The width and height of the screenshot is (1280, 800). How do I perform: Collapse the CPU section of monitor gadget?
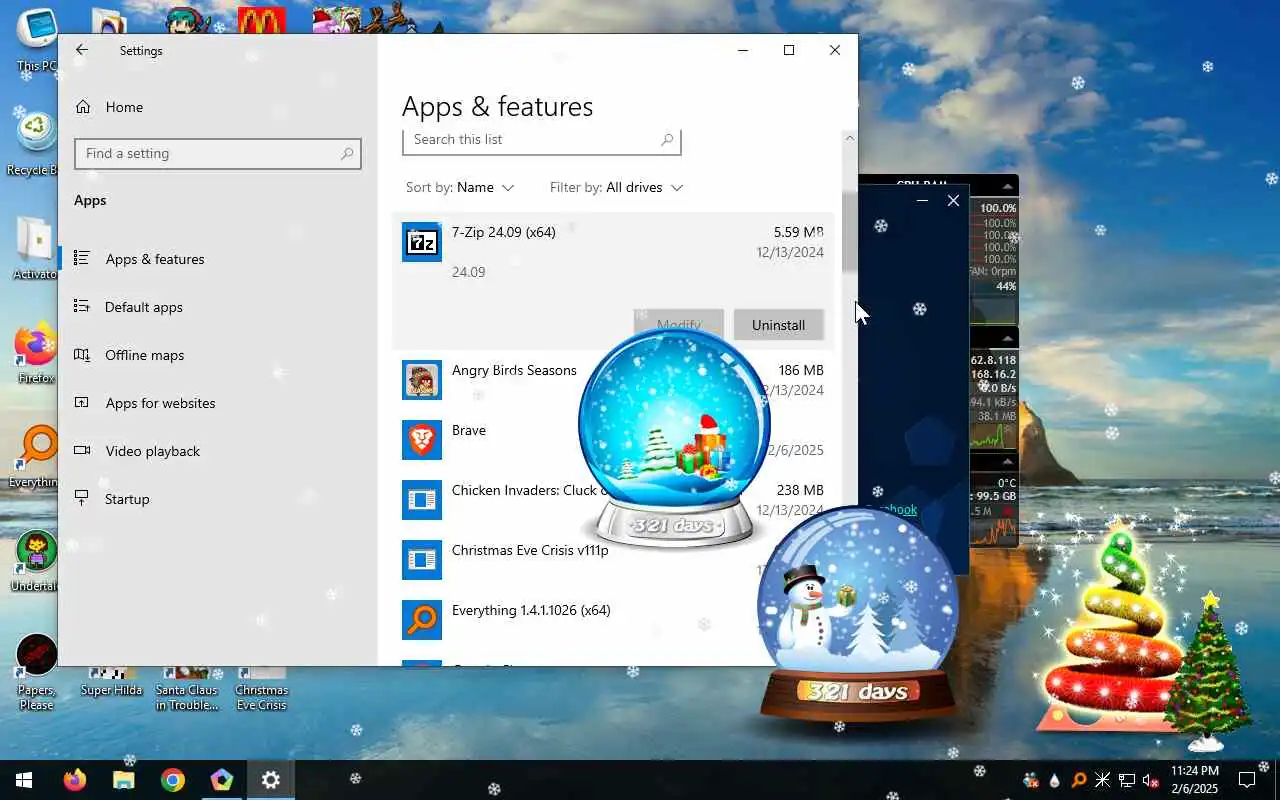(1009, 185)
